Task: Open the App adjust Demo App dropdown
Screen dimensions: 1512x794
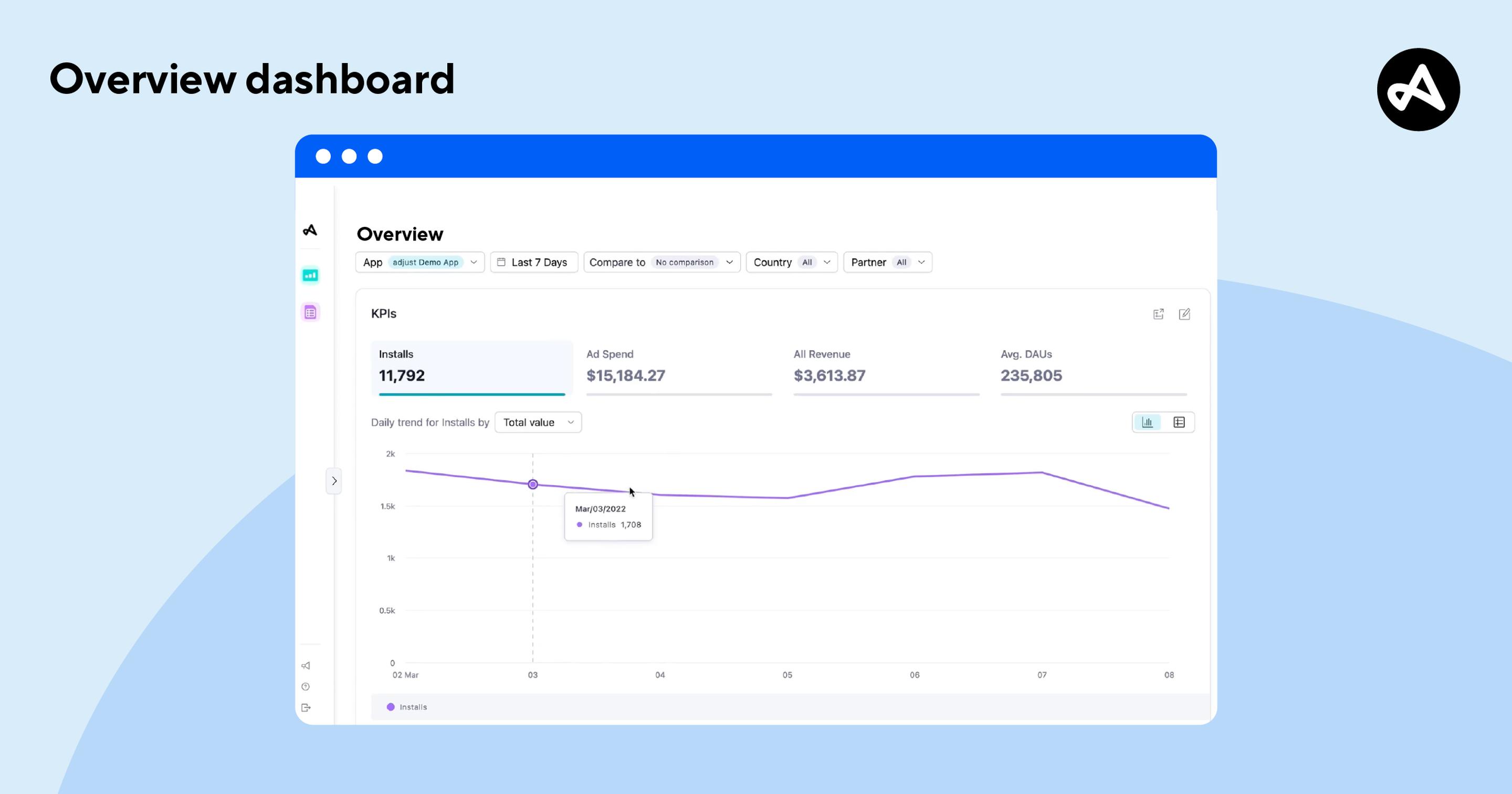Action: [419, 263]
